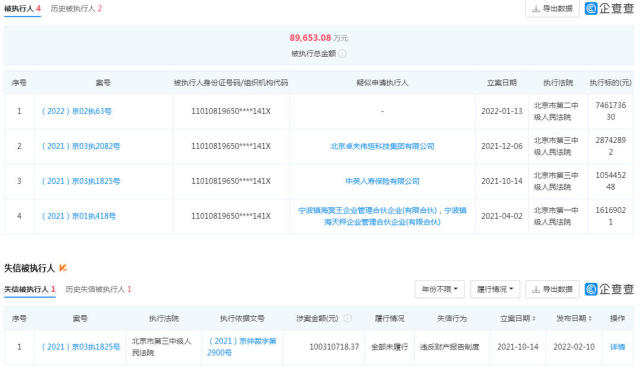
Task: Click the 疑似申请执行人 column header
Action: [382, 83]
